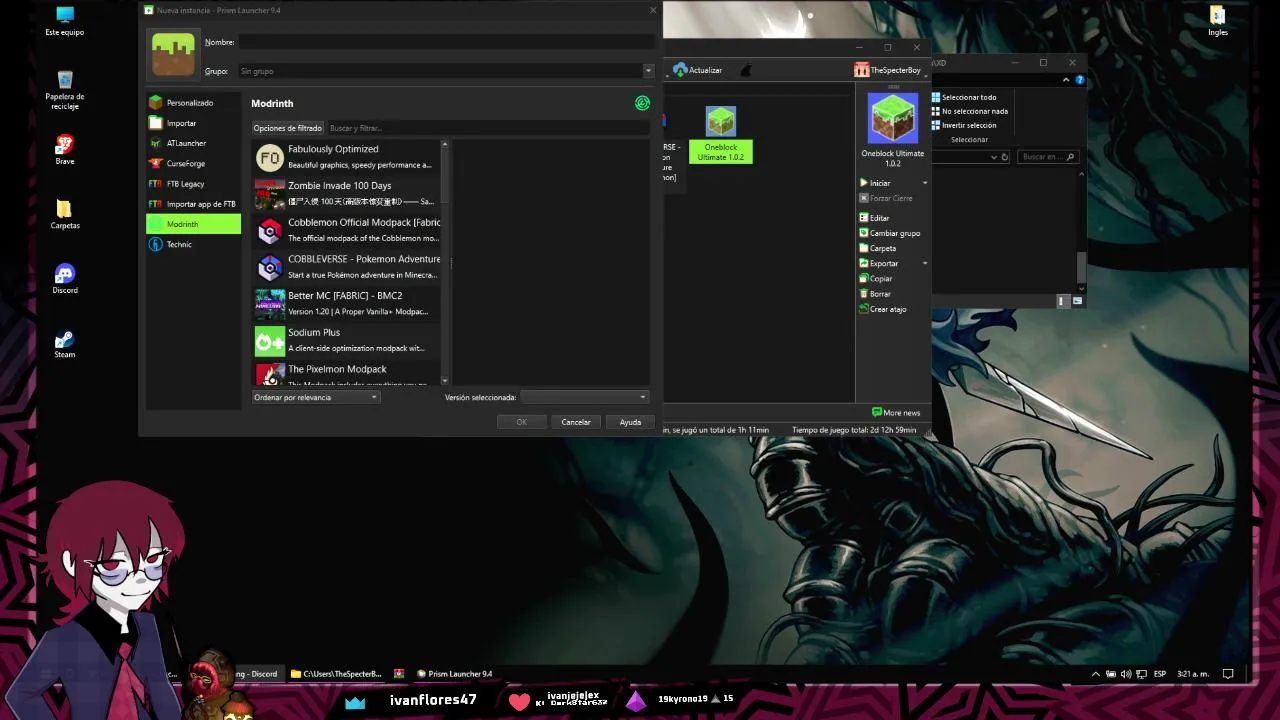Expand the Iniciar dropdown arrow
Screen dimensions: 1280x720
924,183
